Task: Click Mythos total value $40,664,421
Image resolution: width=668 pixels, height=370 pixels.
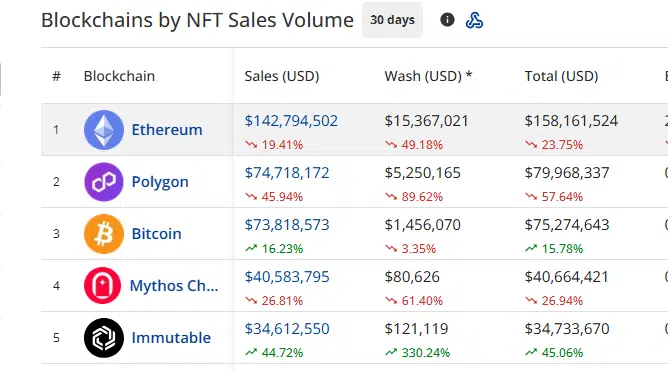Action: tap(567, 277)
